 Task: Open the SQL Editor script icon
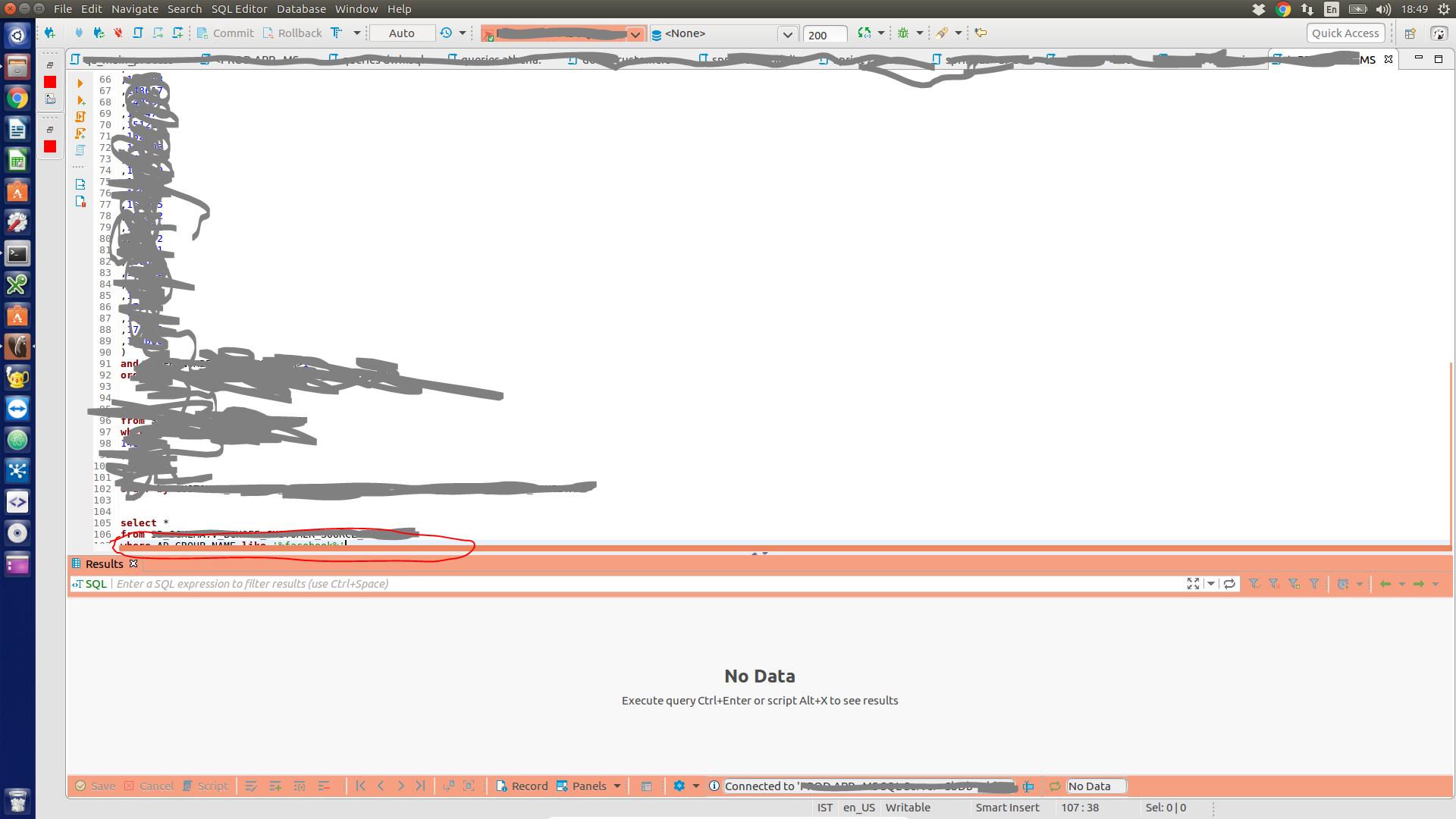pyautogui.click(x=138, y=33)
